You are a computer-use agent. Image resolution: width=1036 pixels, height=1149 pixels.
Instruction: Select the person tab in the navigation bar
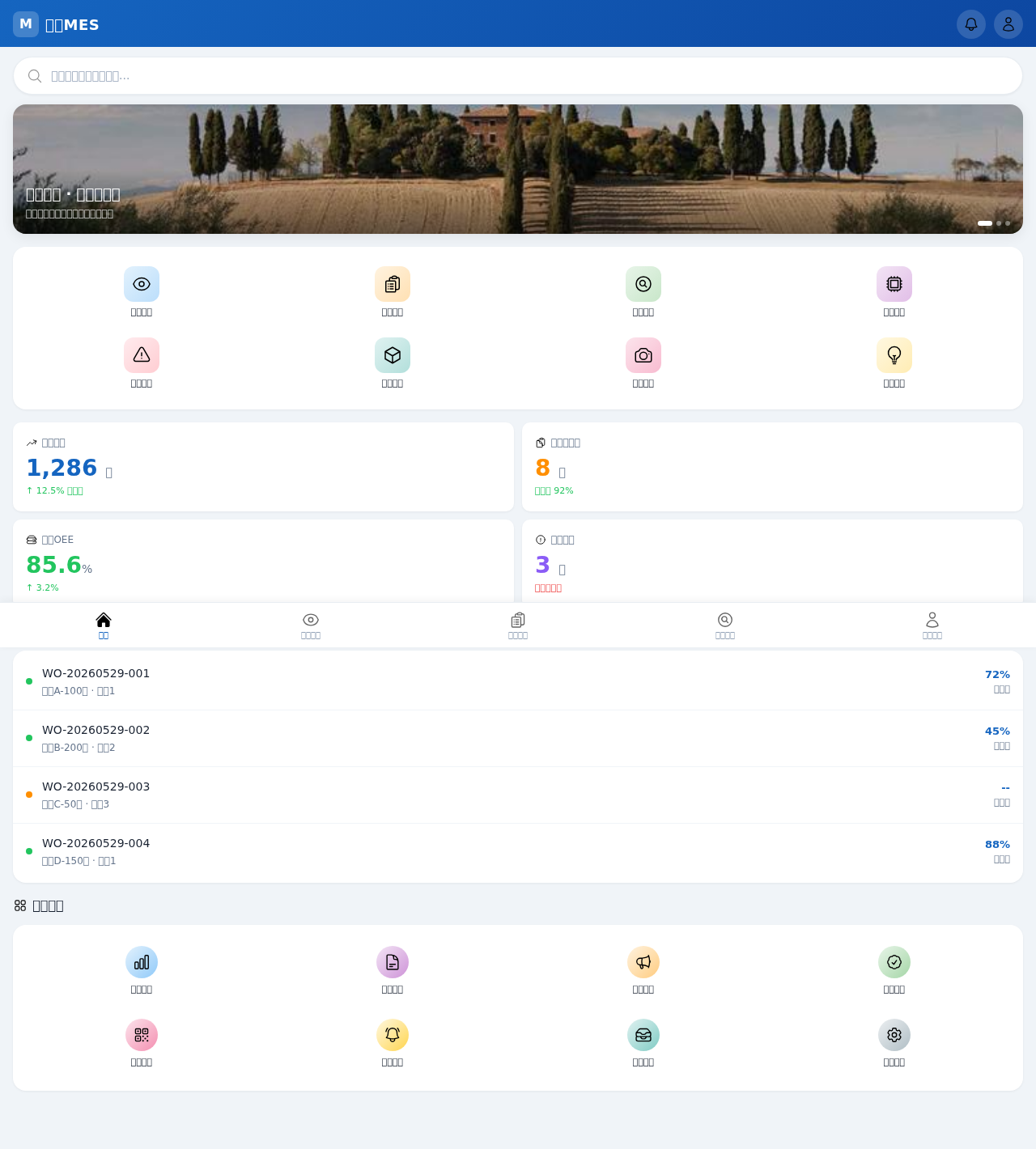pyautogui.click(x=932, y=625)
